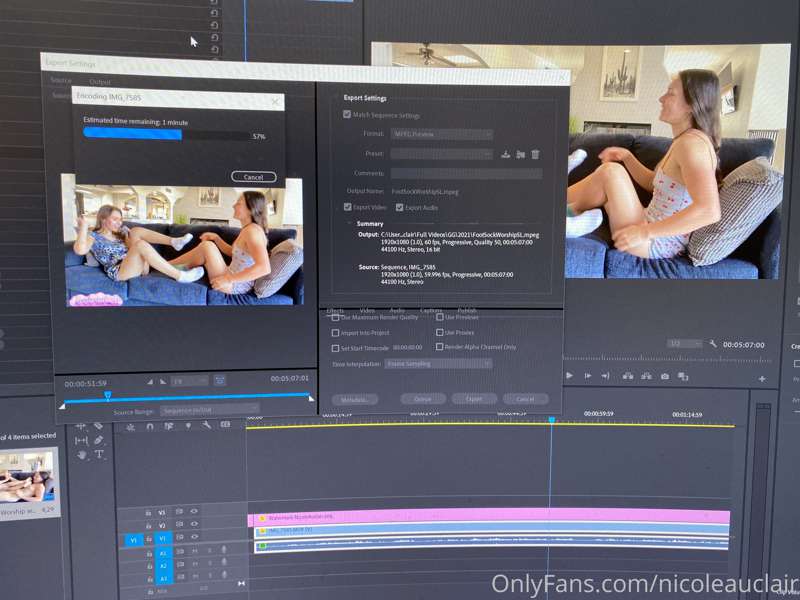Toggle V2 track output eye

point(194,524)
